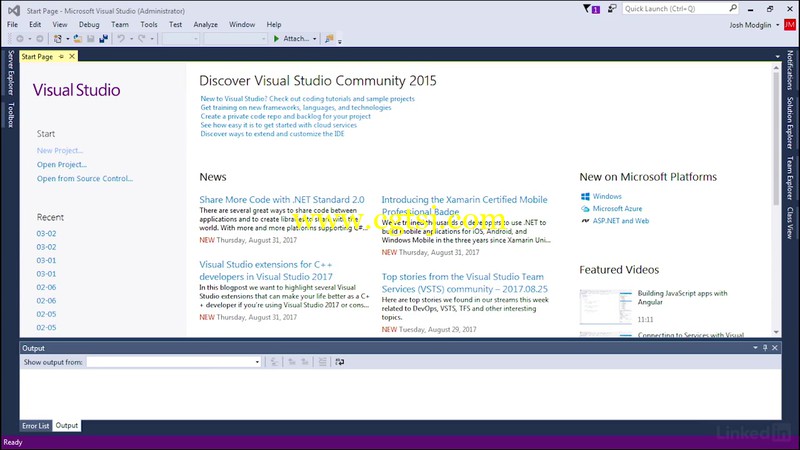
Task: Open the Output window position dropdown
Action: pos(755,348)
